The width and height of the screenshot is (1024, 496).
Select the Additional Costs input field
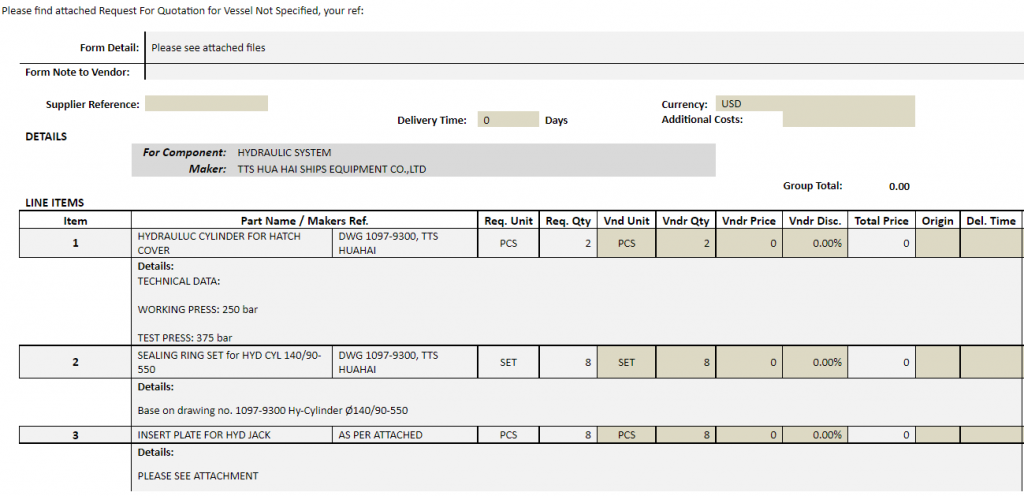(848, 120)
